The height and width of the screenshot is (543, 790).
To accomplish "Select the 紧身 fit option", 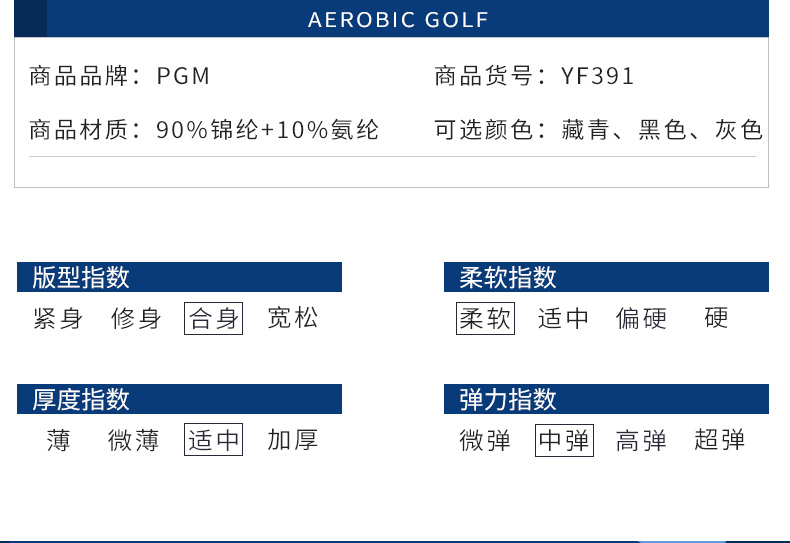I will click(x=58, y=319).
